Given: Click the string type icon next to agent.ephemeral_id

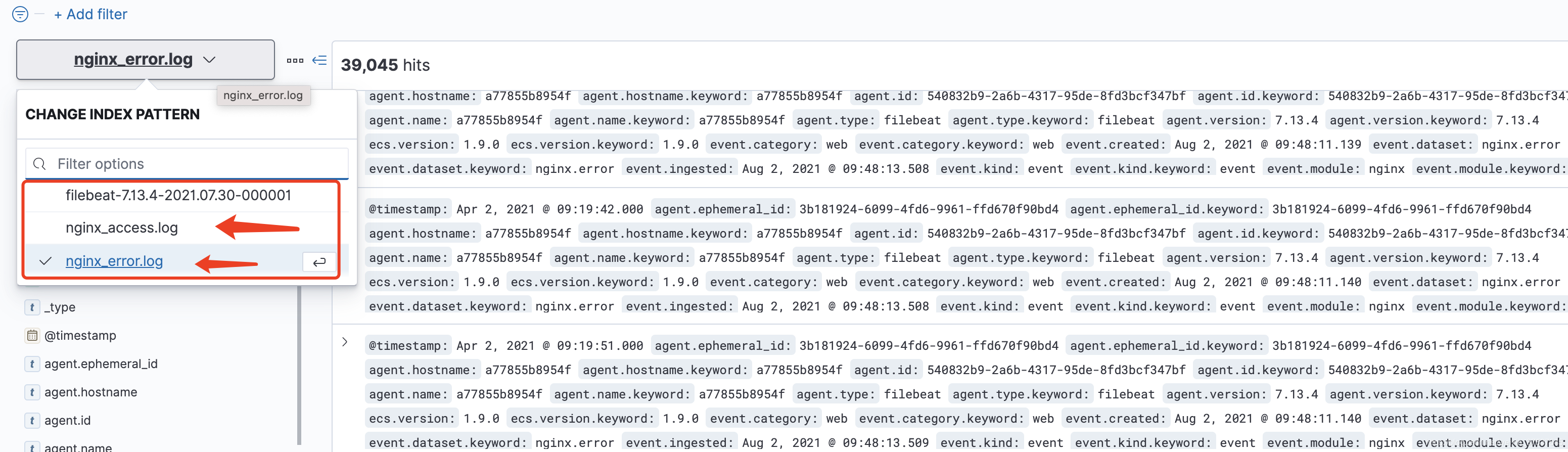Looking at the screenshot, I should [32, 365].
